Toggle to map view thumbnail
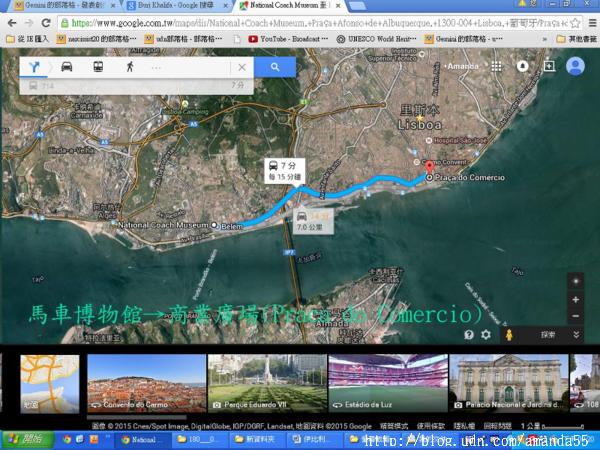This screenshot has height=450, width=600. point(42,381)
